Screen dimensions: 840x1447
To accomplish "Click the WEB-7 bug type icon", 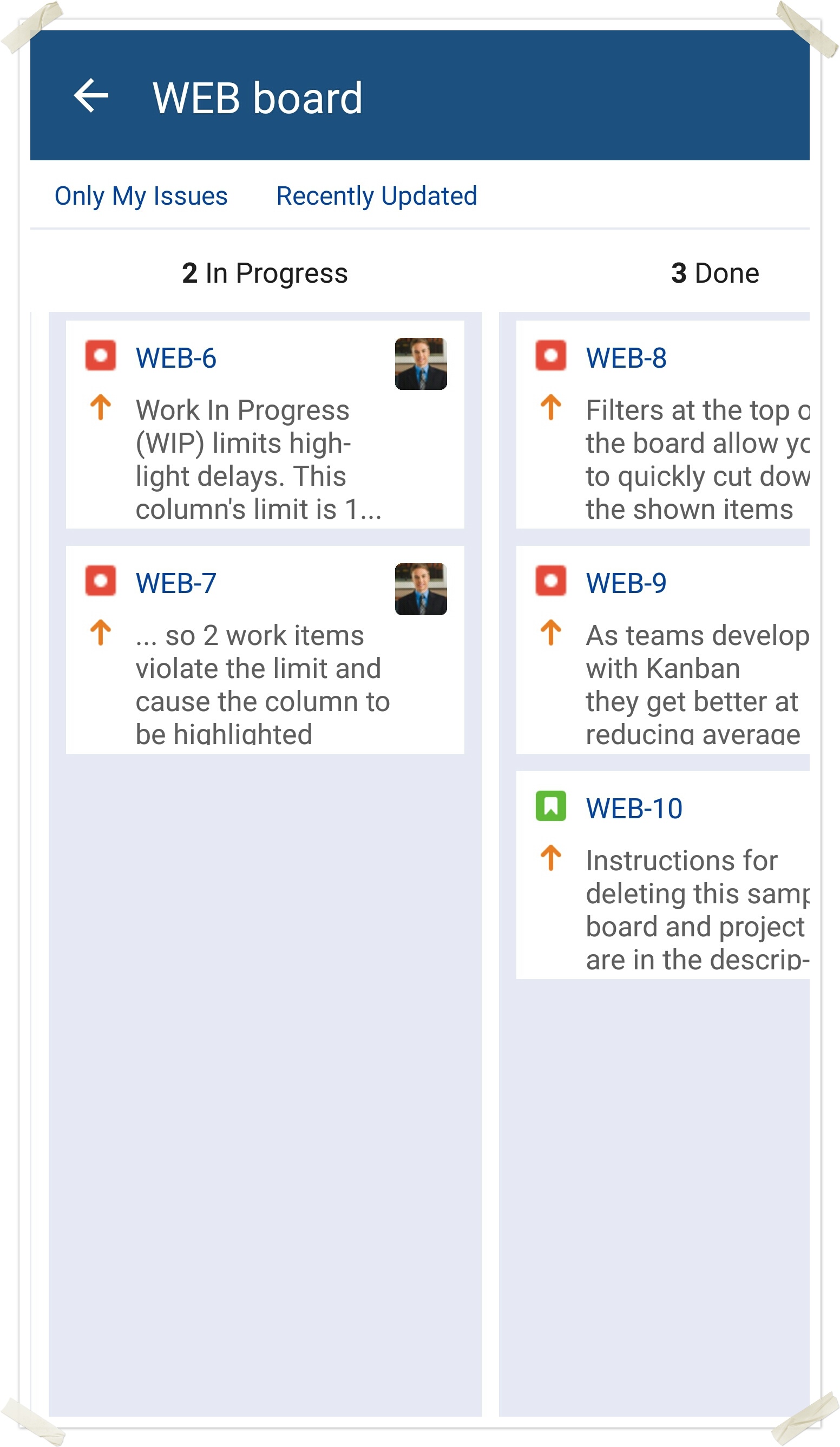I will click(101, 581).
